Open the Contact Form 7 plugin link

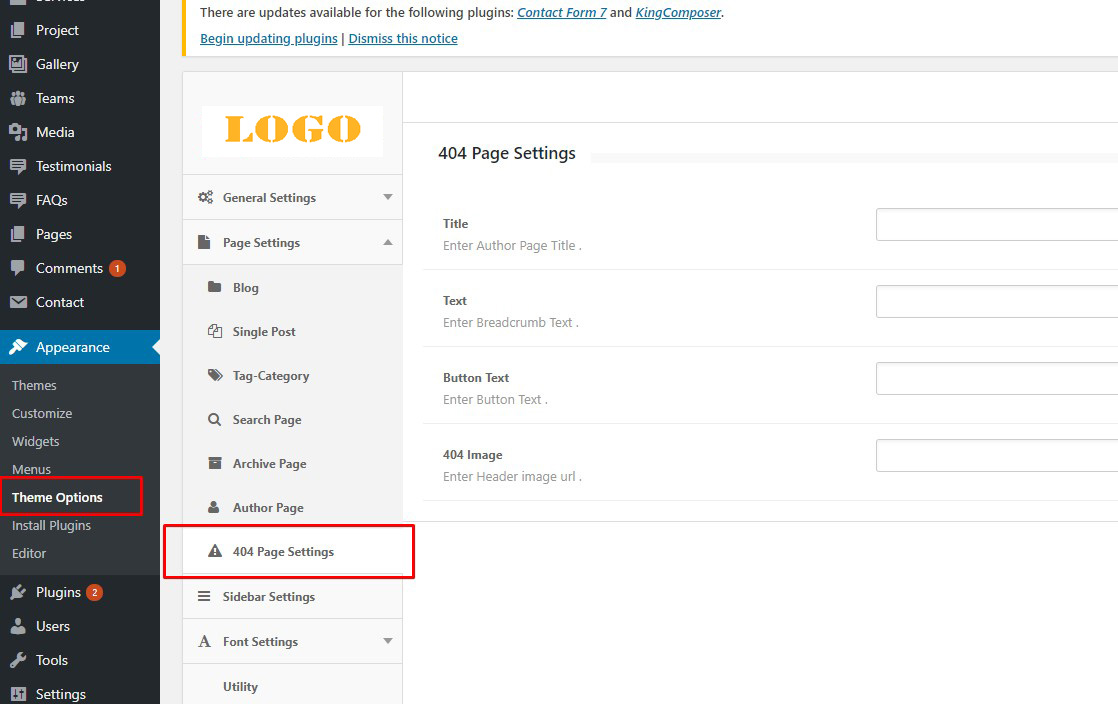(x=561, y=13)
